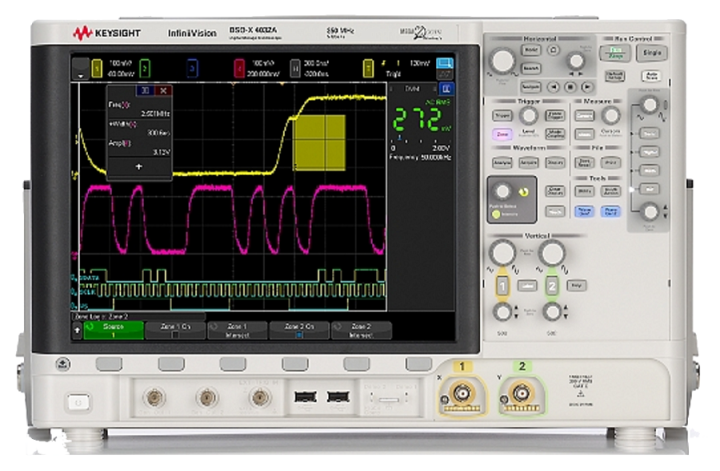The height and width of the screenshot is (471, 720).
Task: Click the navigate backward arrow button
Action: (x=554, y=87)
